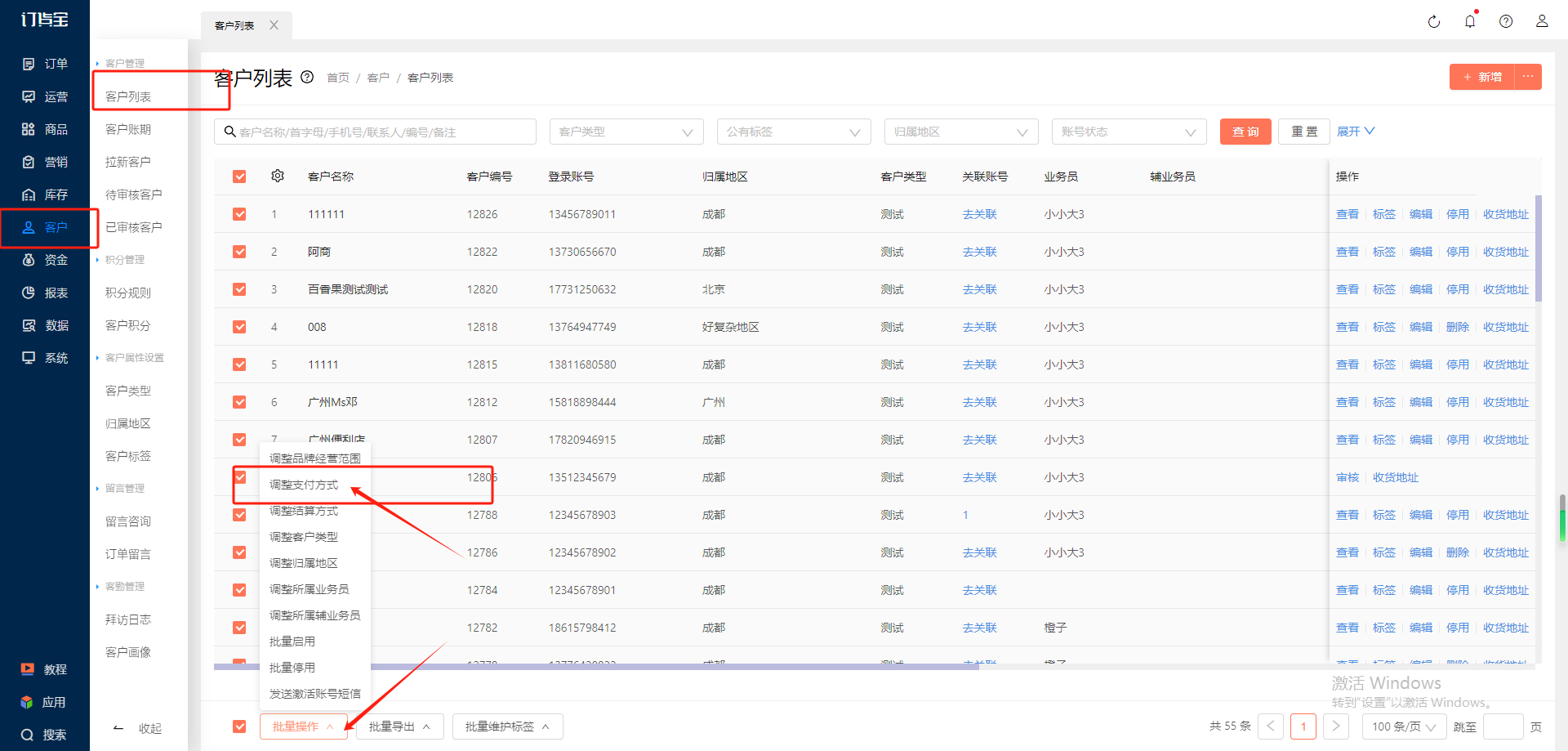
Task: Open the 营销 sidebar section
Action: (x=45, y=162)
